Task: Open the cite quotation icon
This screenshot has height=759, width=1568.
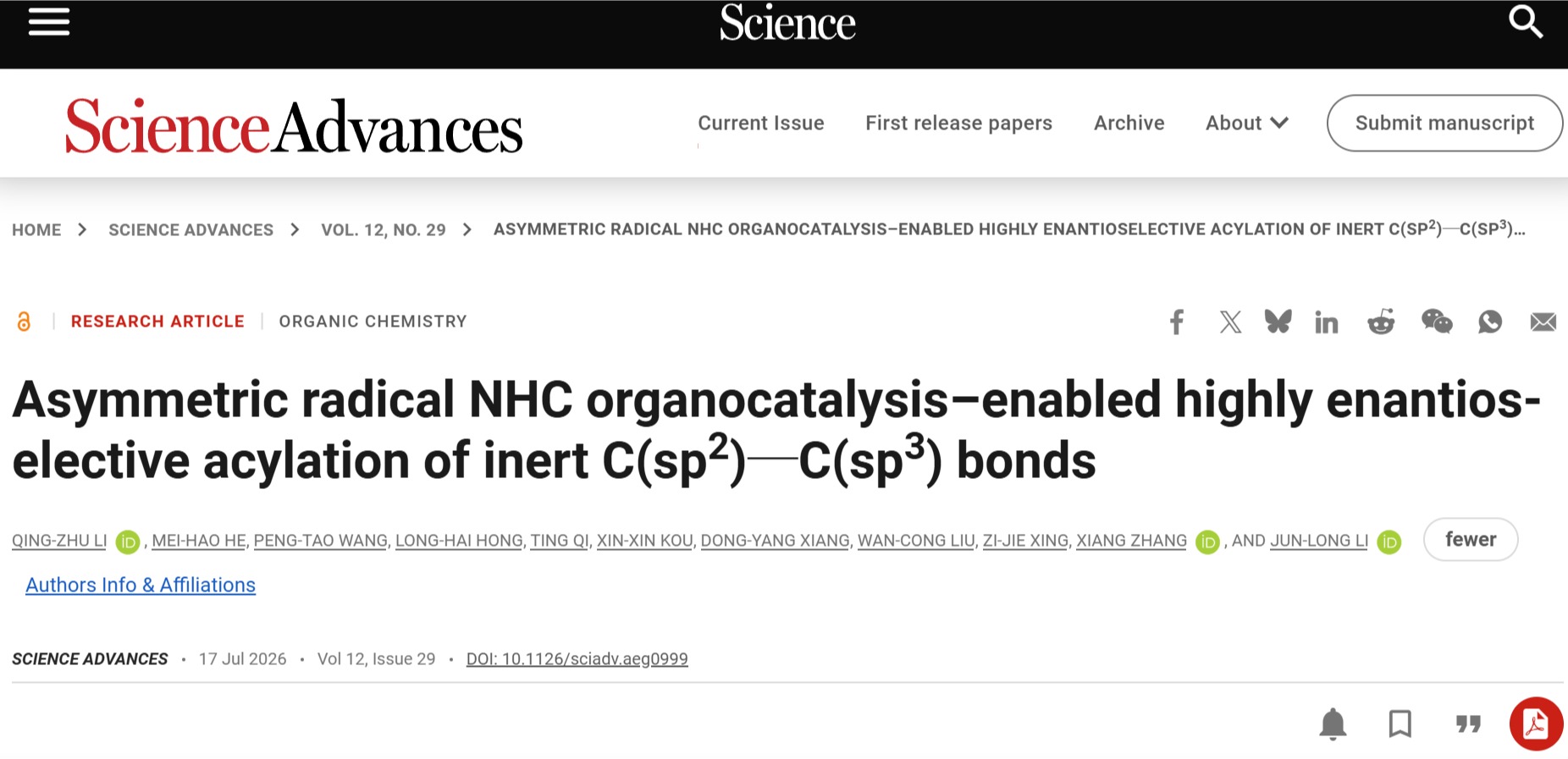Action: tap(1468, 724)
